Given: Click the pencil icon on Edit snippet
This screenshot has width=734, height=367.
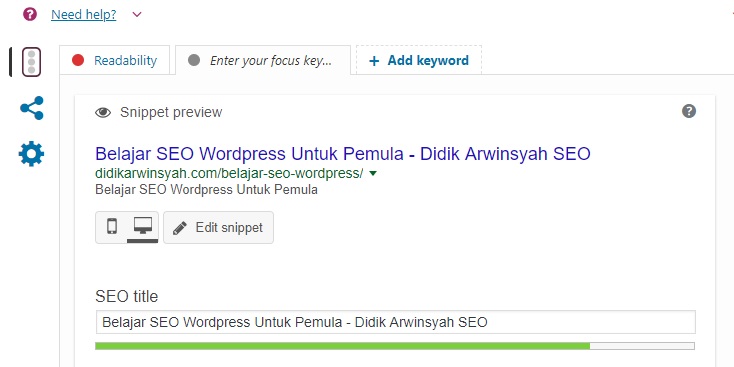Looking at the screenshot, I should 180,228.
